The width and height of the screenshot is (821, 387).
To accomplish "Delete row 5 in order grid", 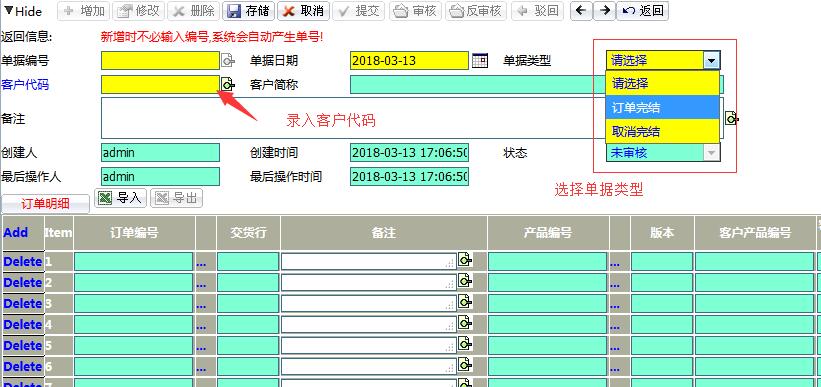I will tap(23, 346).
